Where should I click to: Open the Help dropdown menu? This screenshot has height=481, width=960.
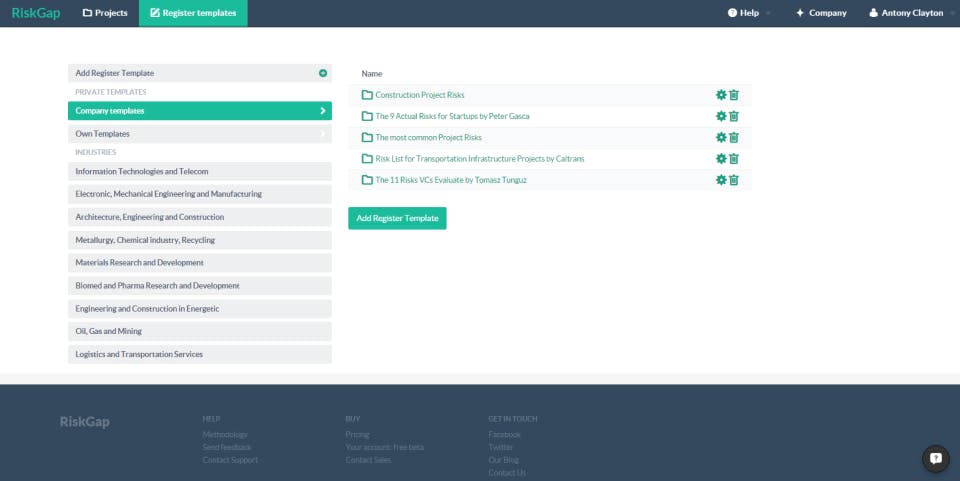click(749, 13)
